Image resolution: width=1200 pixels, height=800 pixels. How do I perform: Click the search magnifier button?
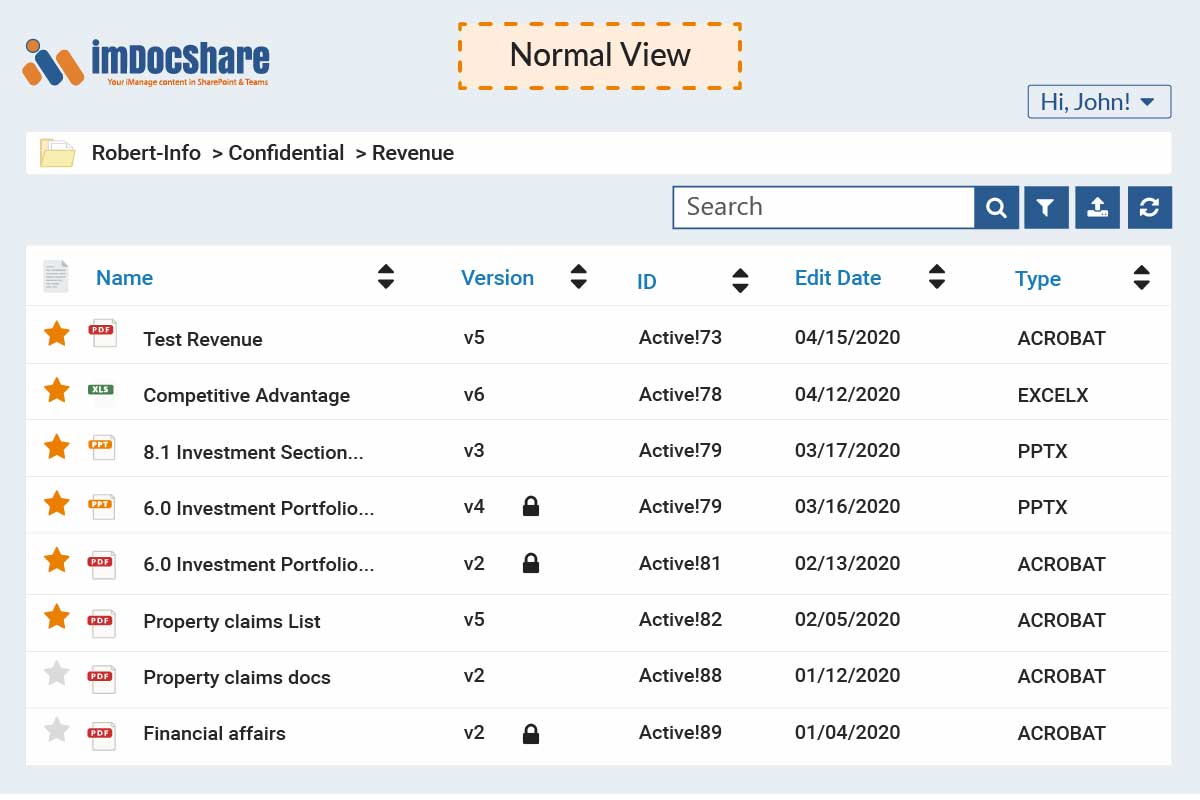pos(996,207)
